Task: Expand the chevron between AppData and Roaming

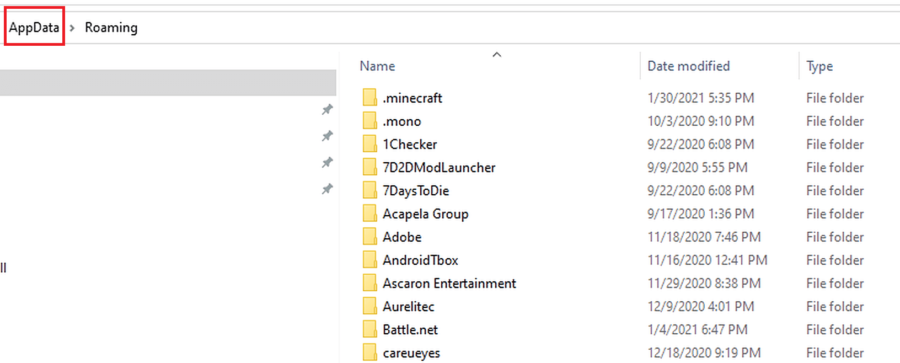Action: click(72, 28)
